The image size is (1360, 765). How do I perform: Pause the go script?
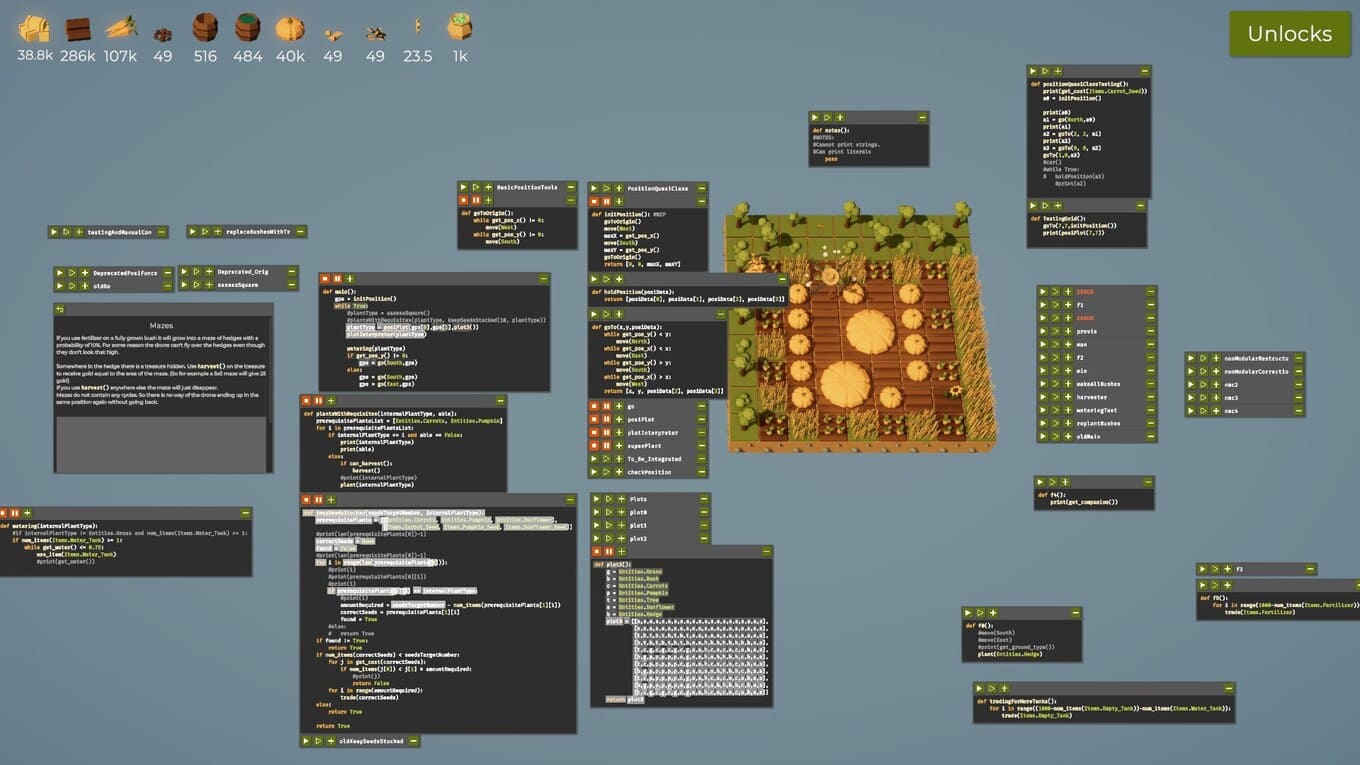(607, 407)
